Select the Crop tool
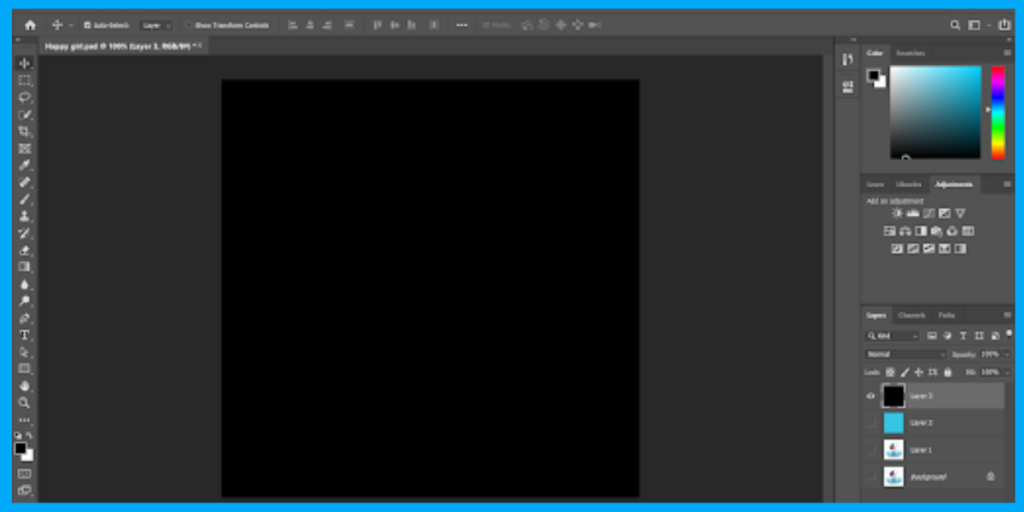Screen dimensions: 1024x512 pyautogui.click(x=24, y=132)
